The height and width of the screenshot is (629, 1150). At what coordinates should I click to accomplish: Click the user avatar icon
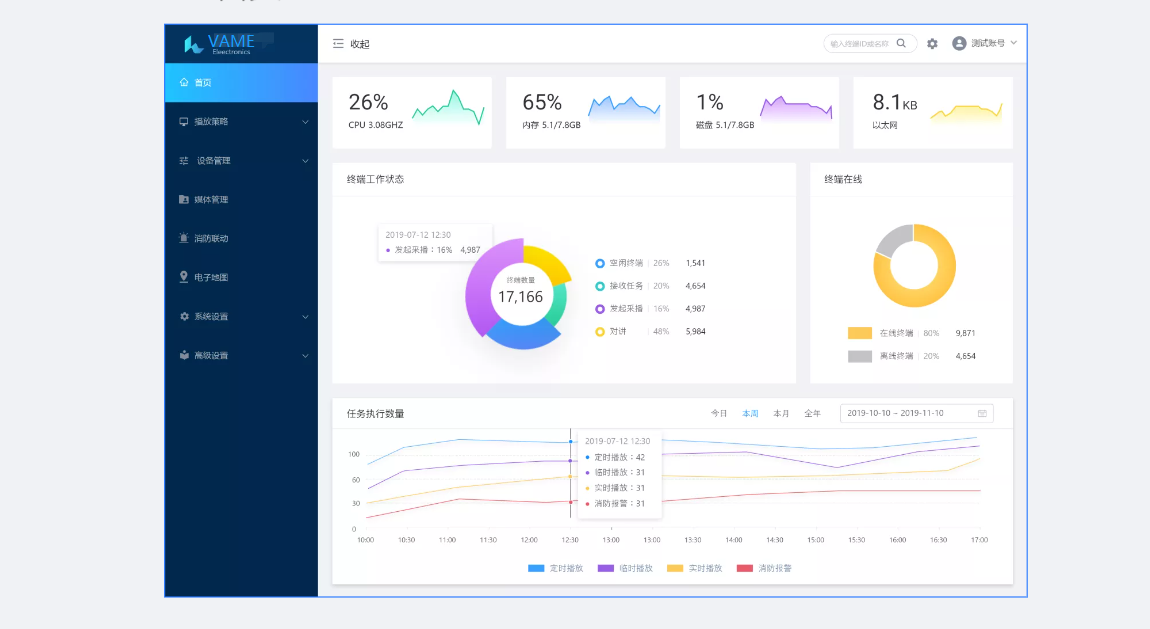[959, 43]
